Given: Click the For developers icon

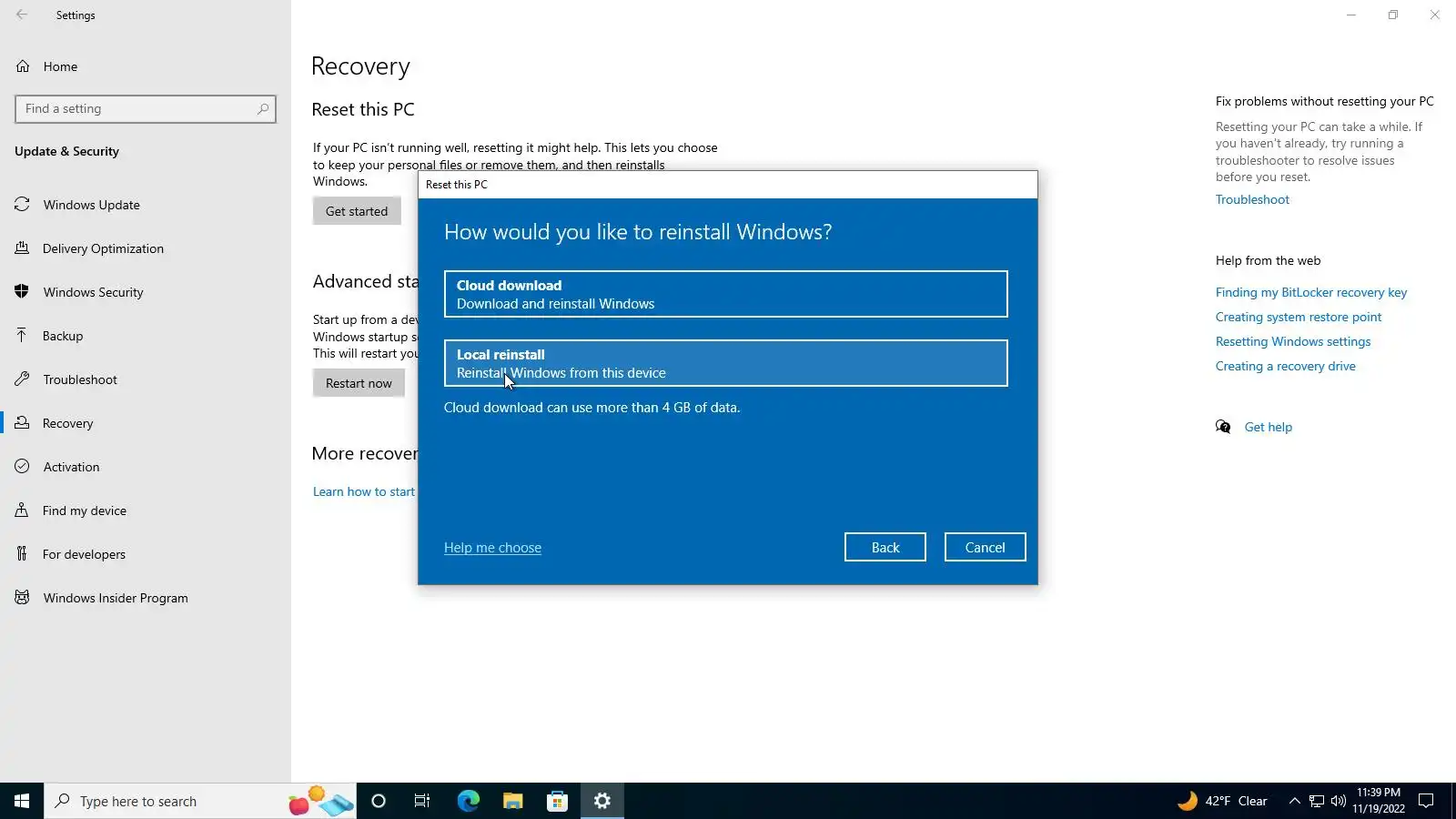Looking at the screenshot, I should (x=22, y=554).
